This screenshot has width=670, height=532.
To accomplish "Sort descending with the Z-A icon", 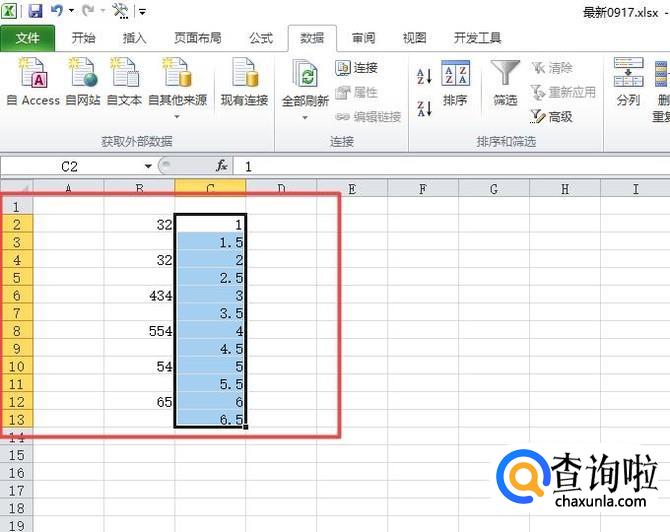I will point(424,107).
